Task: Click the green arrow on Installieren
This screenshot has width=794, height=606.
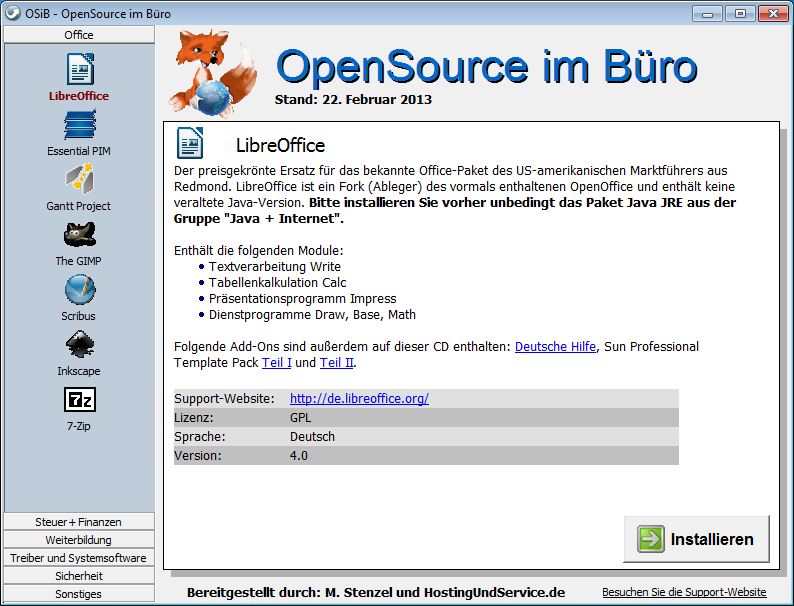Action: click(x=651, y=539)
